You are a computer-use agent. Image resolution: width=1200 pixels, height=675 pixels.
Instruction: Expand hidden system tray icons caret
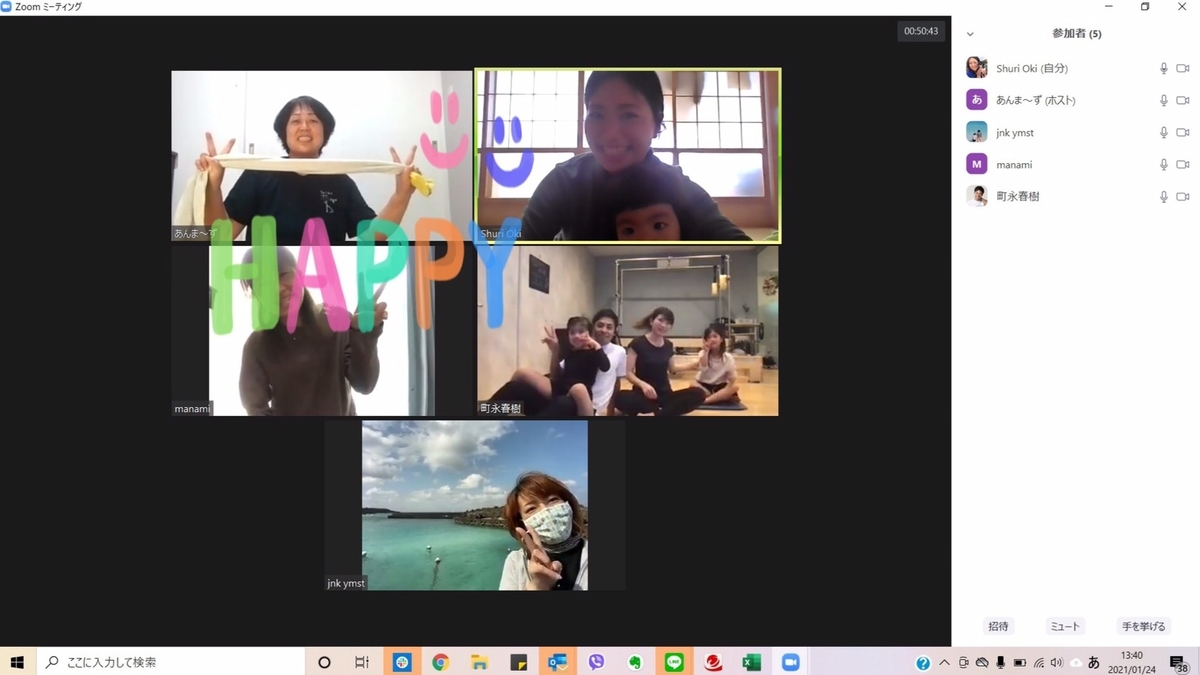pos(944,662)
